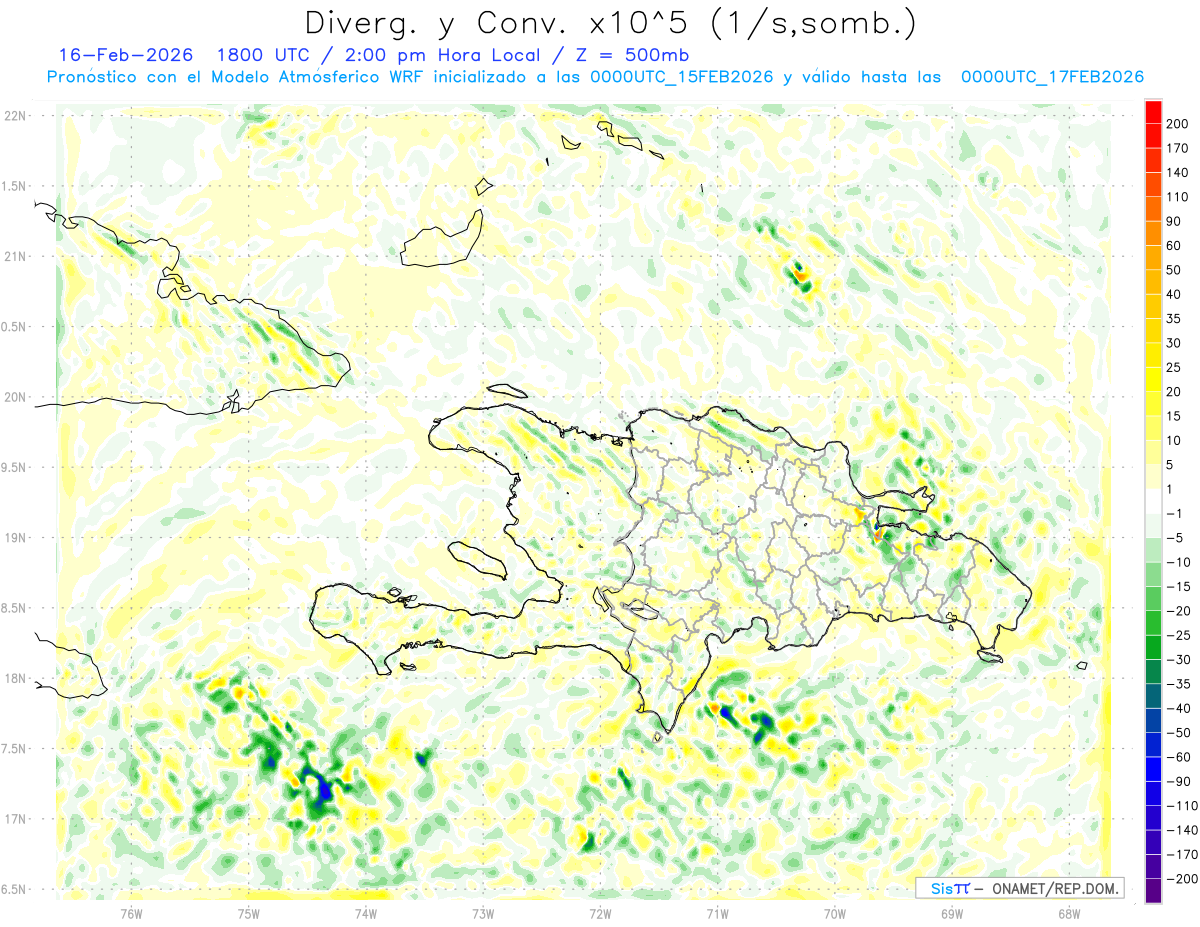This screenshot has width=1200, height=927.
Task: Click the longitude axis label '73W'
Action: [483, 913]
